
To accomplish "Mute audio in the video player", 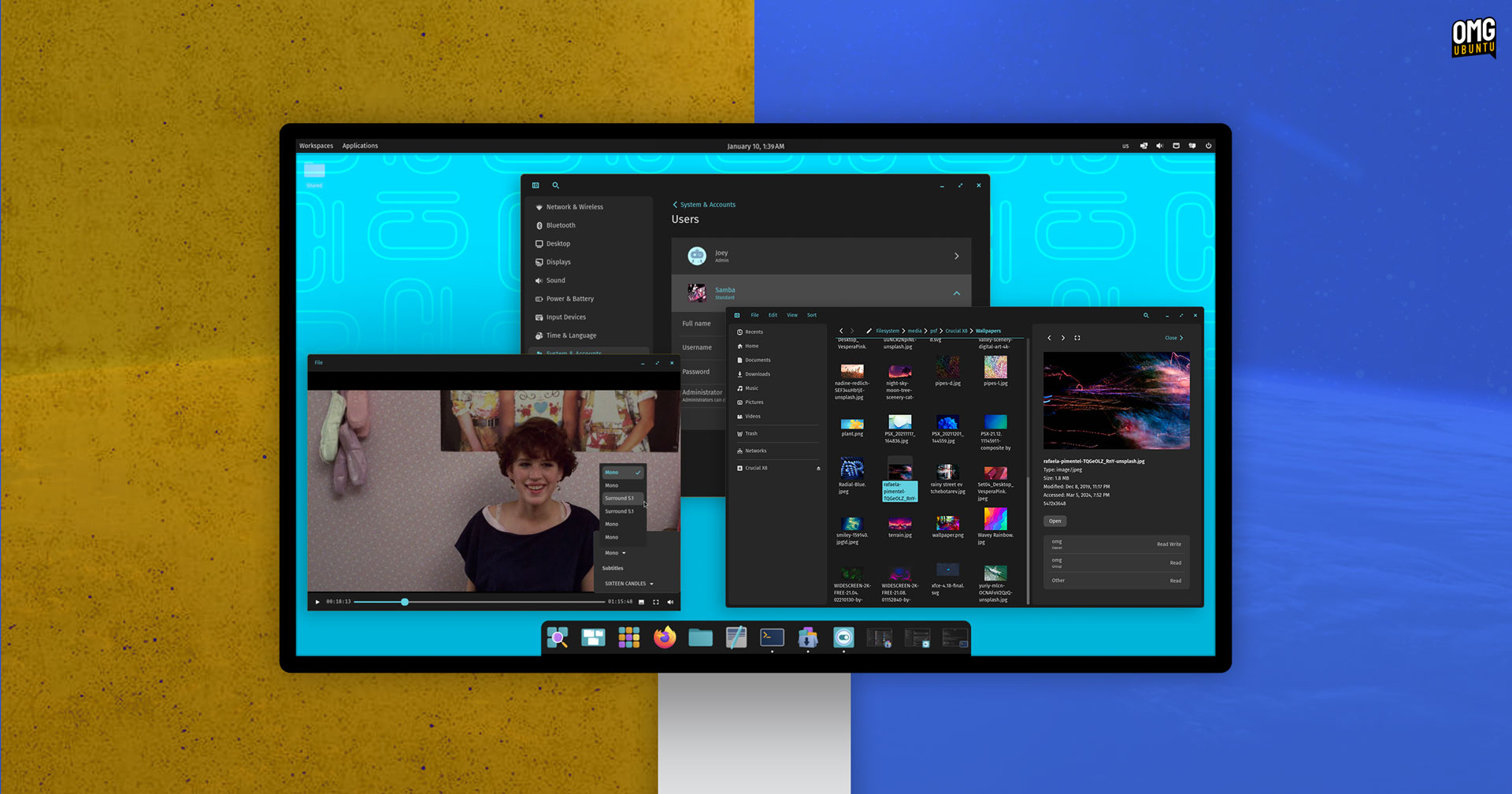I will tap(671, 602).
